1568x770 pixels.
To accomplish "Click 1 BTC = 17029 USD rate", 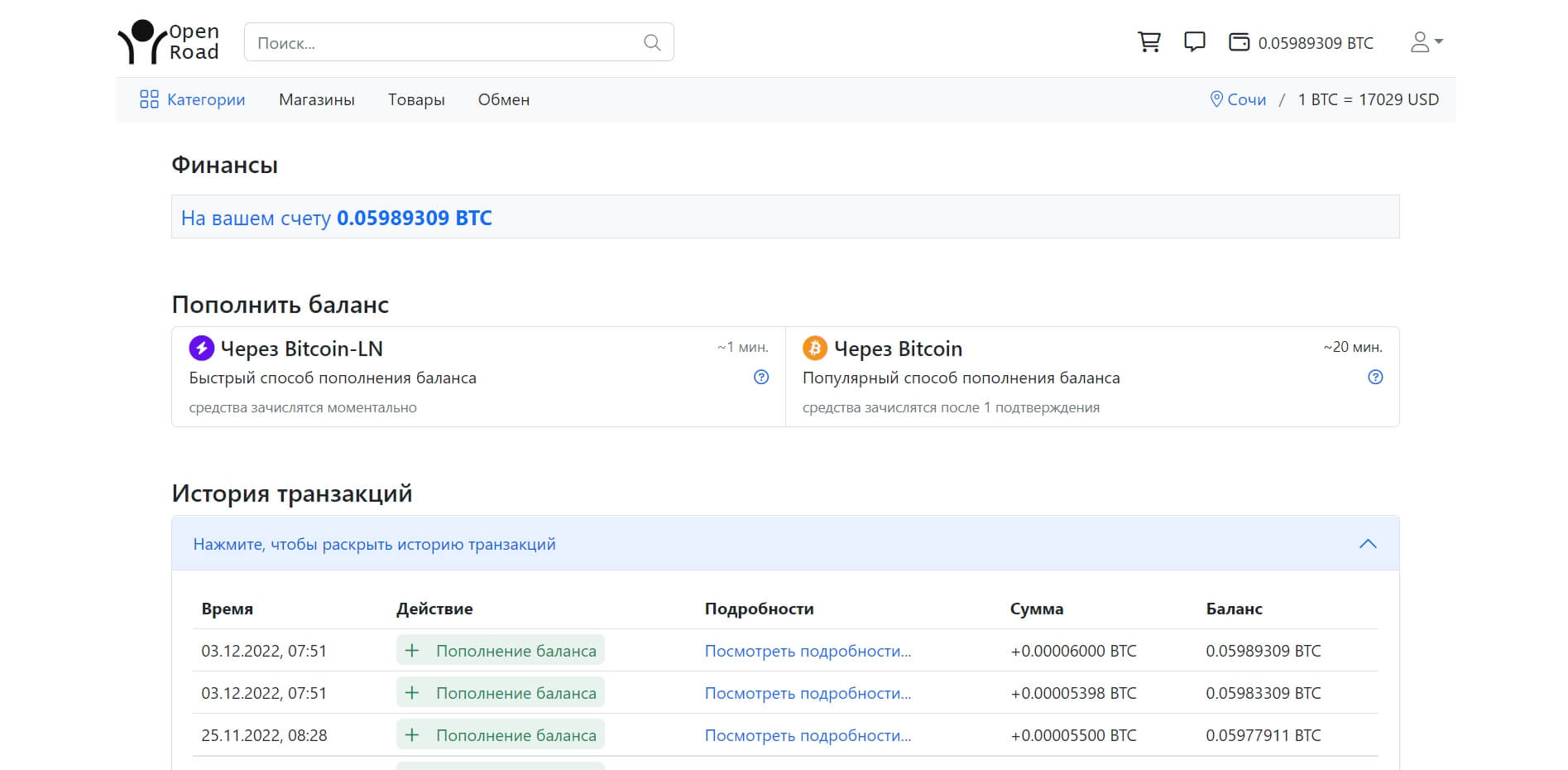I will tap(1369, 99).
